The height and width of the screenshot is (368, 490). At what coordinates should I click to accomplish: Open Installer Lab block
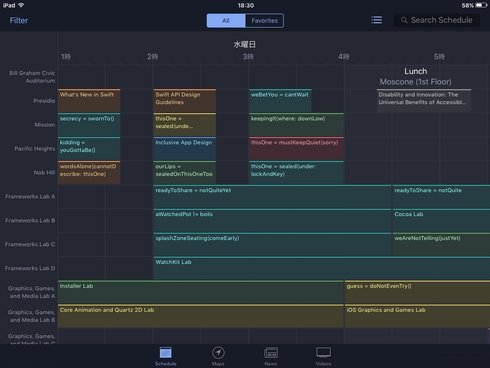coord(201,292)
